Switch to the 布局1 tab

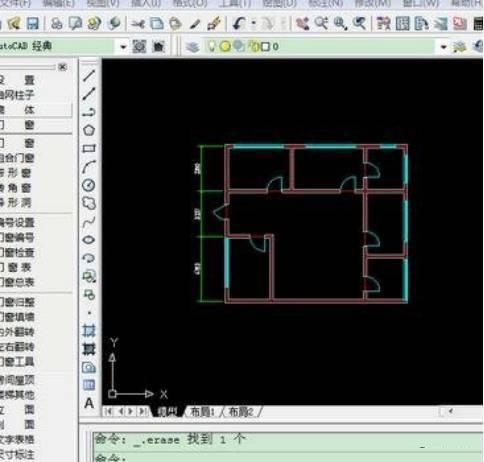point(203,412)
